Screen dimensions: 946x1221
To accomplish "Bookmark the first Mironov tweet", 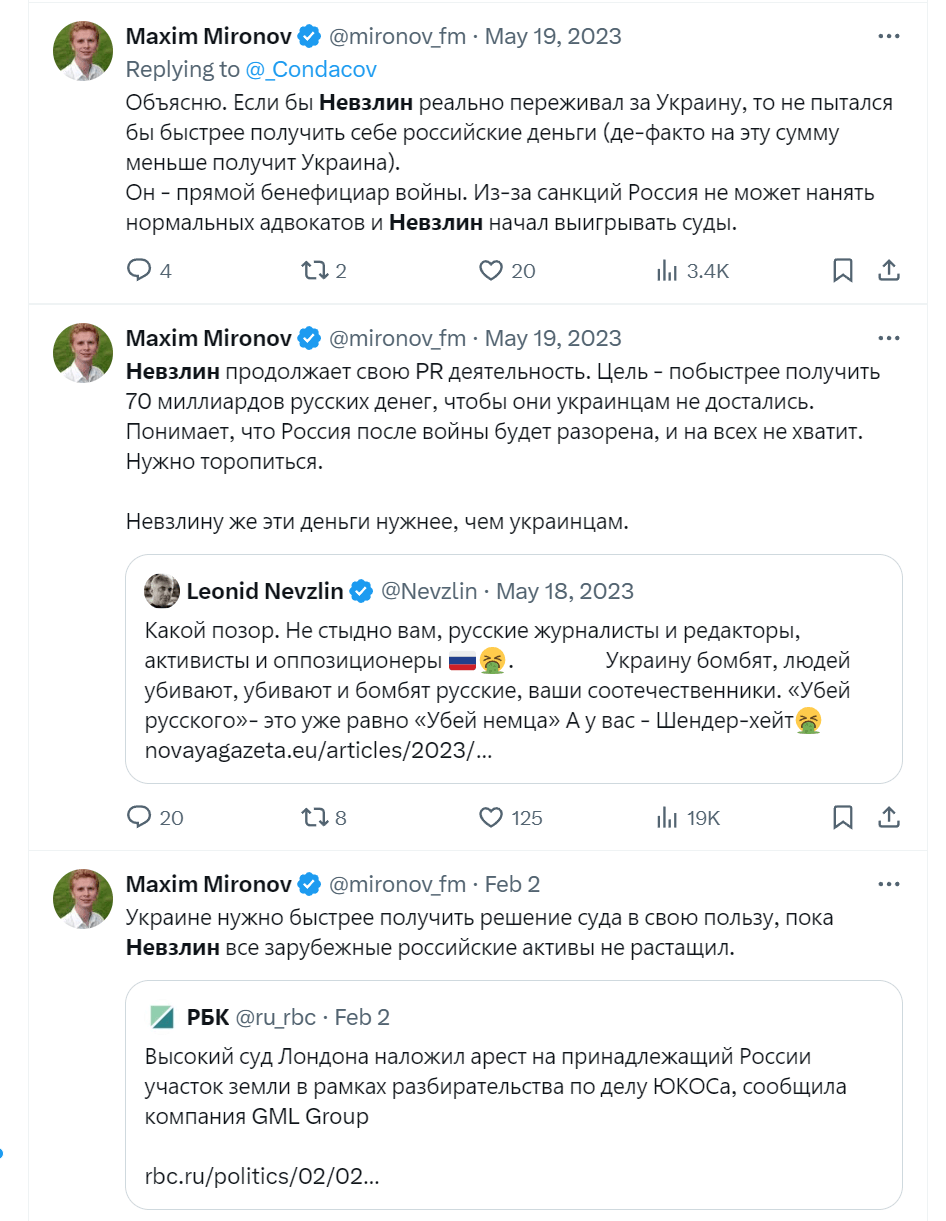I will (842, 270).
